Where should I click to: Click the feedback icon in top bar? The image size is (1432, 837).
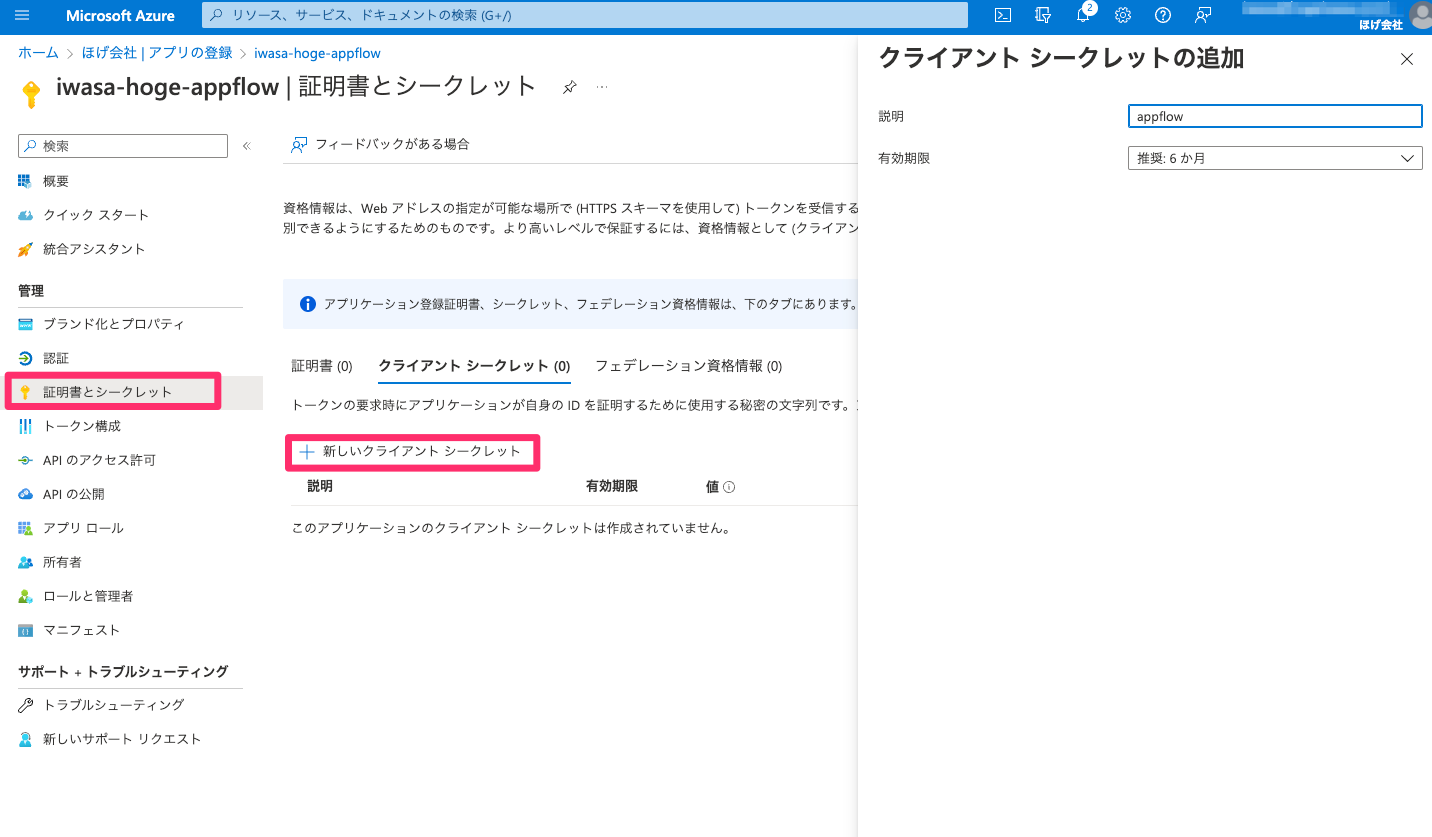[1203, 15]
